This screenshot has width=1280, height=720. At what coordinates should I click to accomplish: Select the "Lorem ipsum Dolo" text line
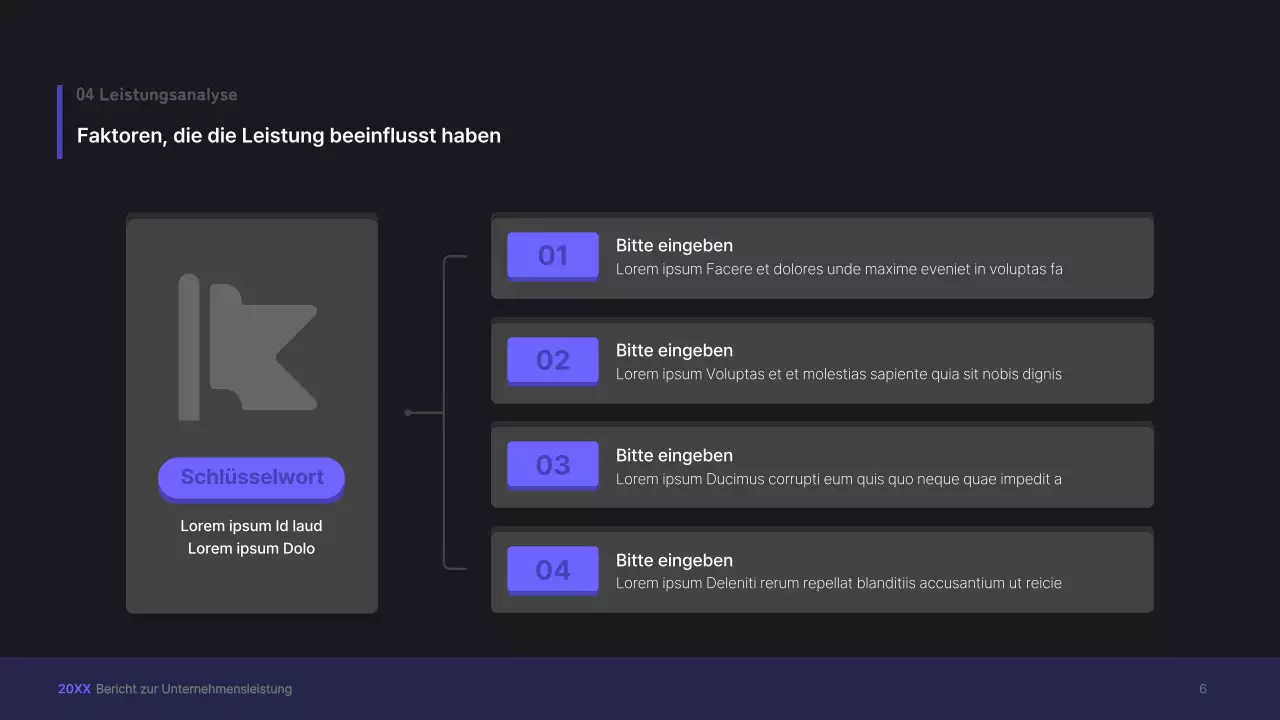coord(251,549)
